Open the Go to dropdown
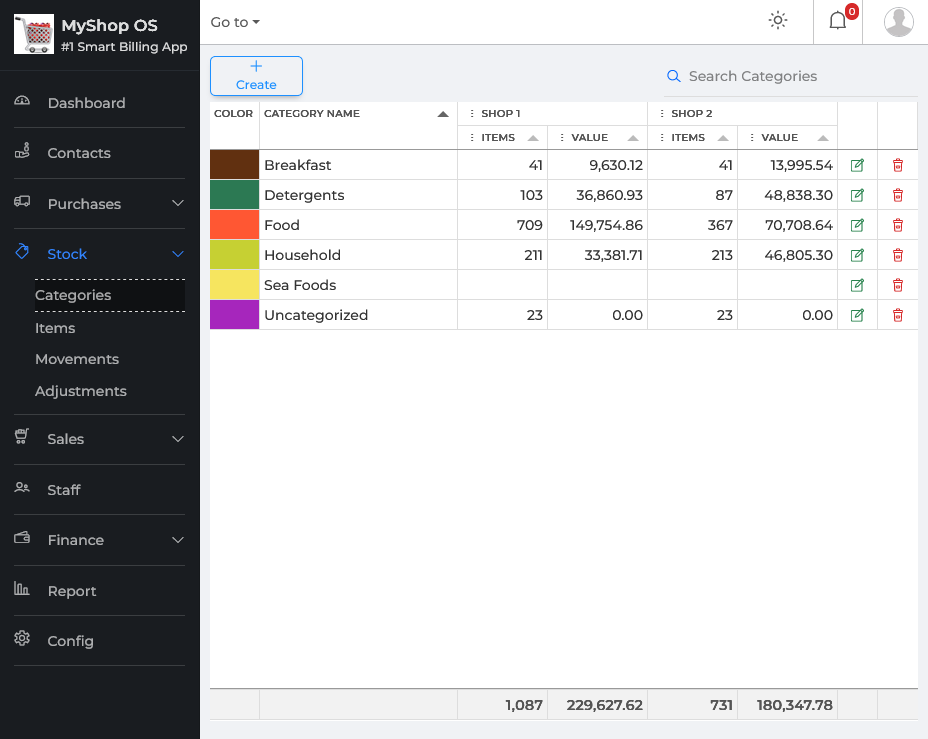Viewport: 928px width, 739px height. click(x=235, y=22)
